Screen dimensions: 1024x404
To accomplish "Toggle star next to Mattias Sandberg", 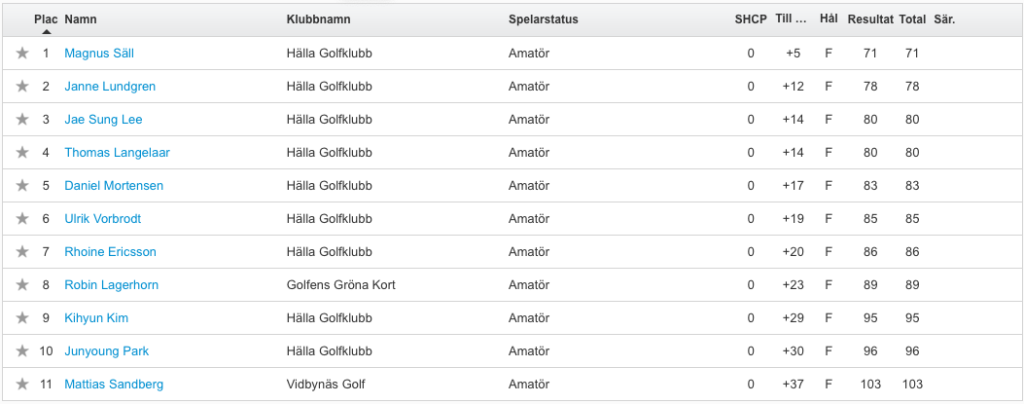I will [22, 384].
